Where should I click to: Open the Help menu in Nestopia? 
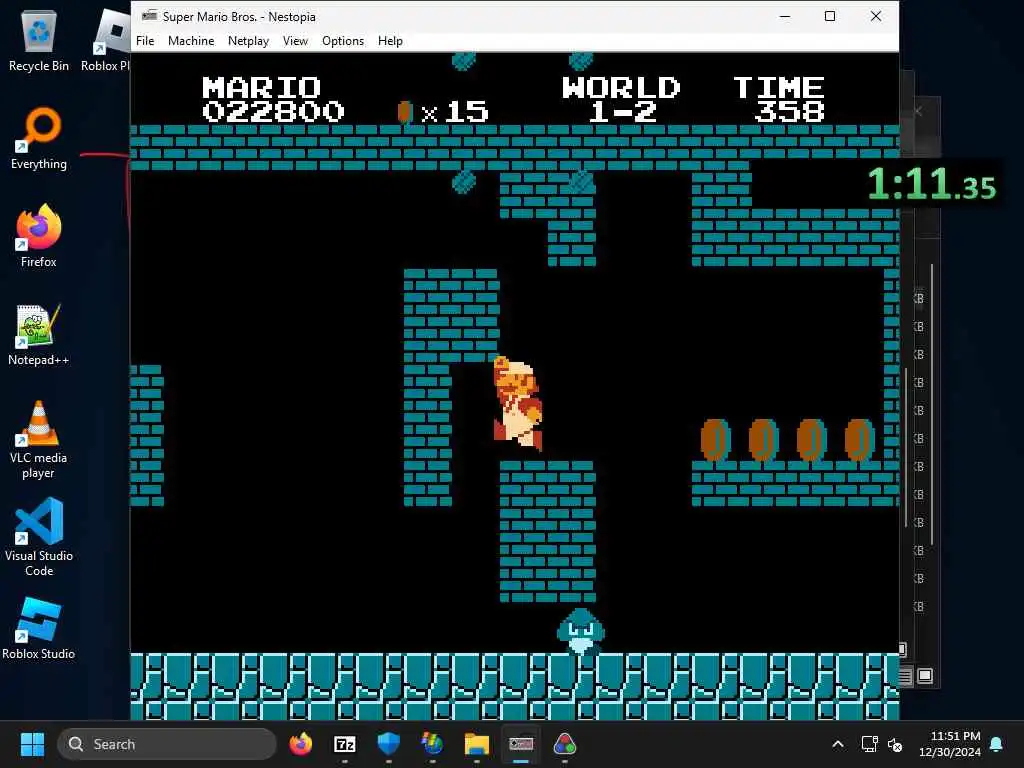point(390,40)
